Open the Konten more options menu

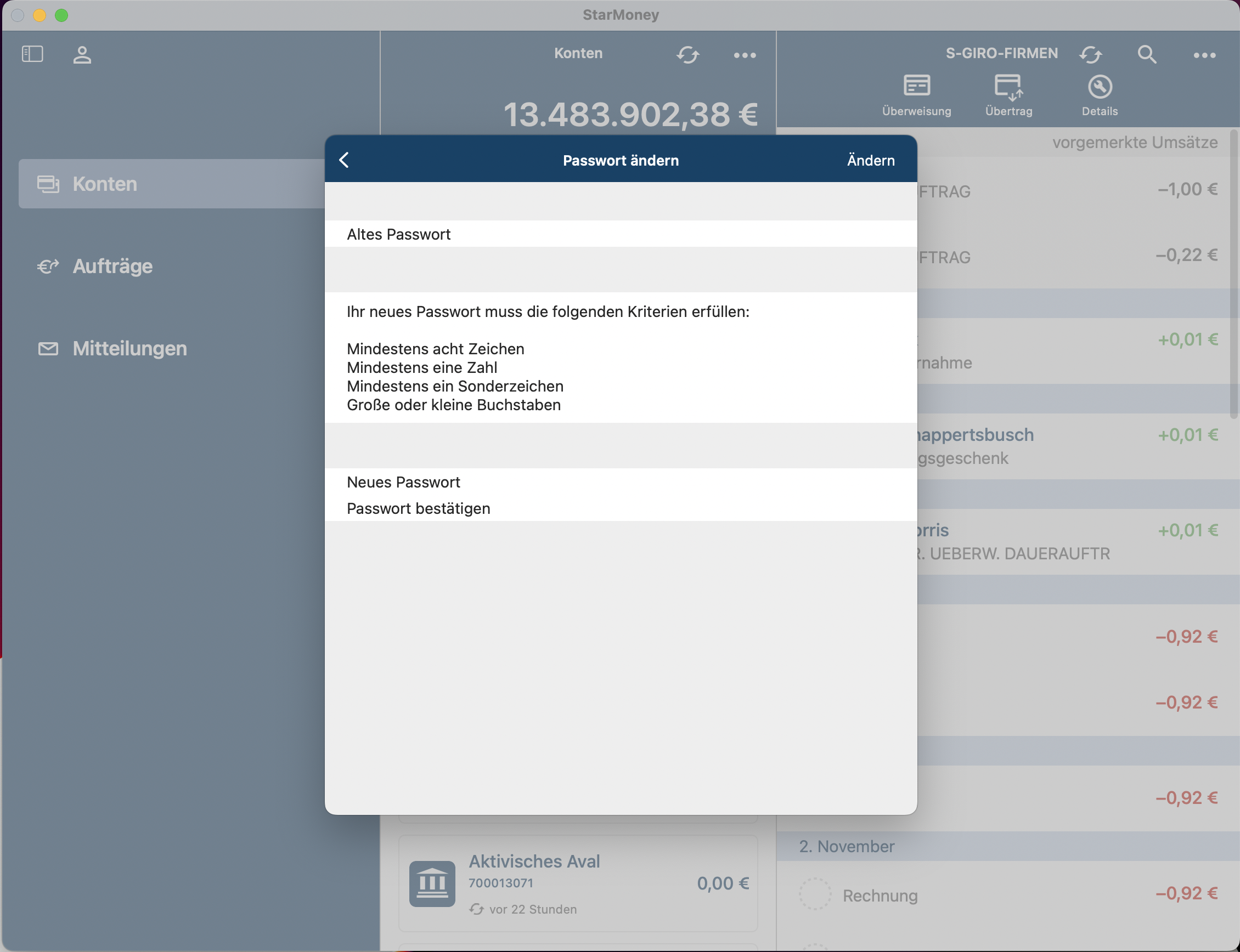coord(745,55)
